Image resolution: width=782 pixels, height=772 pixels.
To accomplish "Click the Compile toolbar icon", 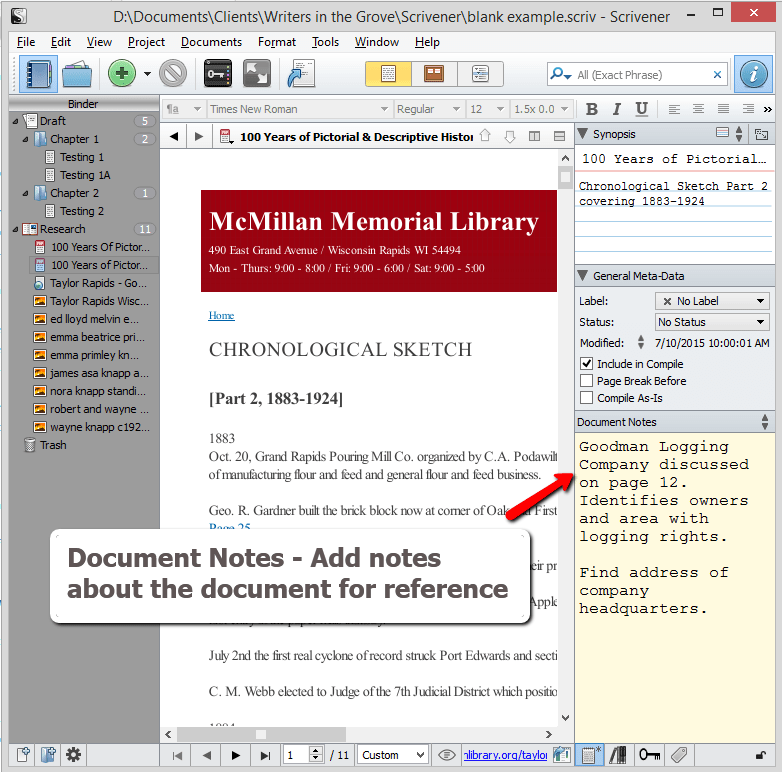I will (301, 74).
